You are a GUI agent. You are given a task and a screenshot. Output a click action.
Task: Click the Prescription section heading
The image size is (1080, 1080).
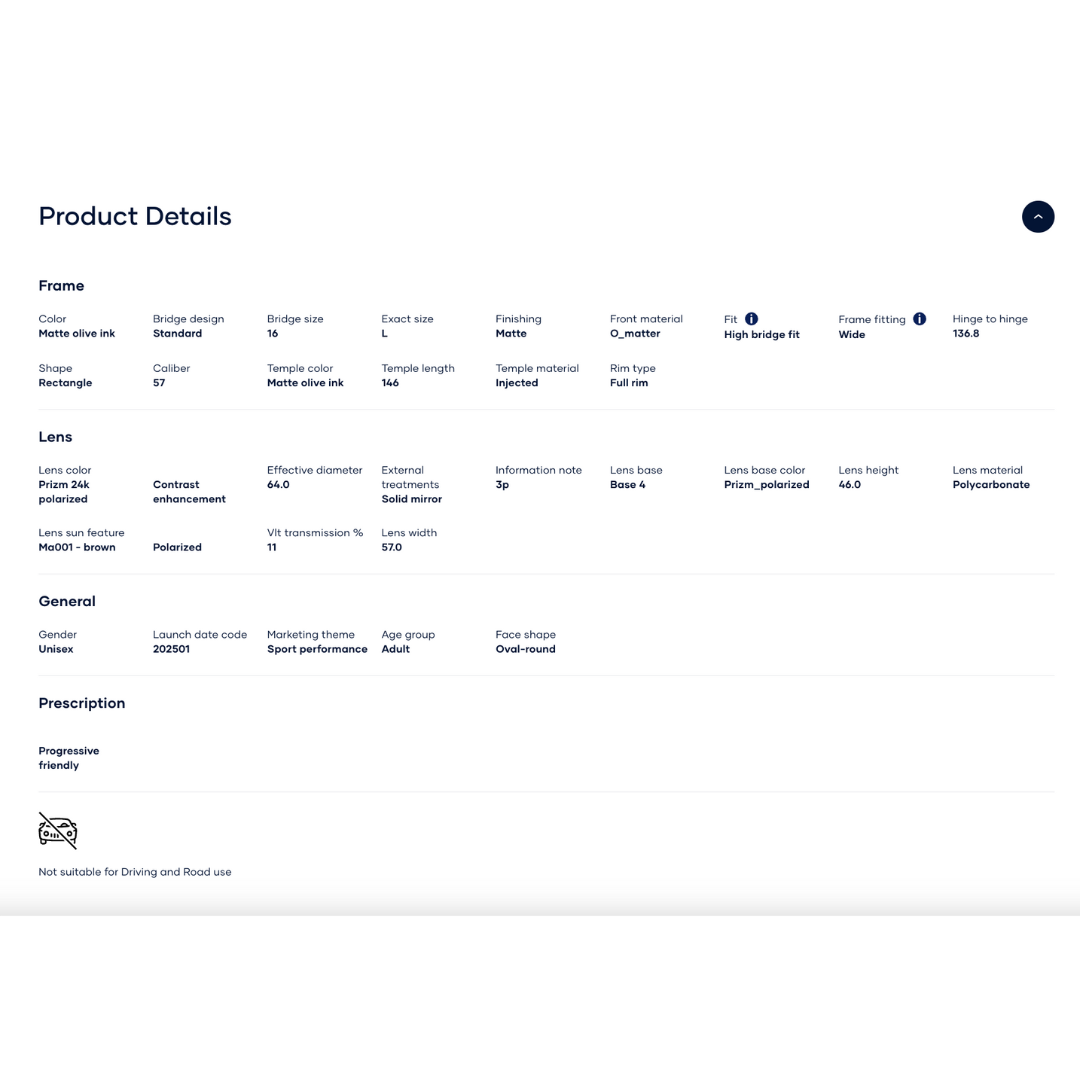coord(82,703)
